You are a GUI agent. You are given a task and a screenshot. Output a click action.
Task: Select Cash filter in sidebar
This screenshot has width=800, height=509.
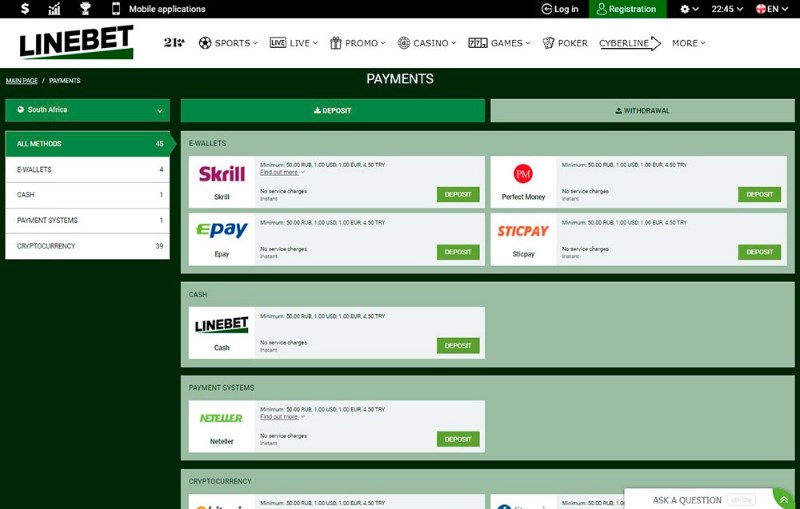[87, 195]
